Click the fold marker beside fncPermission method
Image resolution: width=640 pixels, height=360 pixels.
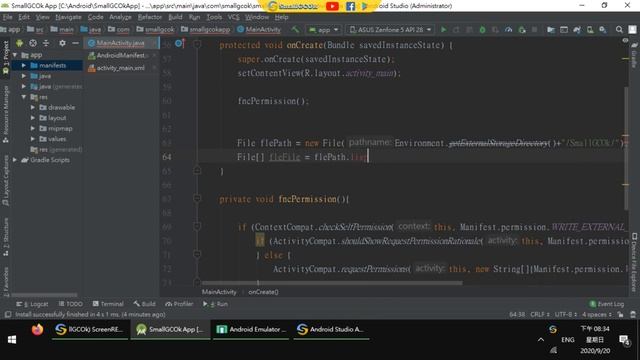(x=197, y=199)
